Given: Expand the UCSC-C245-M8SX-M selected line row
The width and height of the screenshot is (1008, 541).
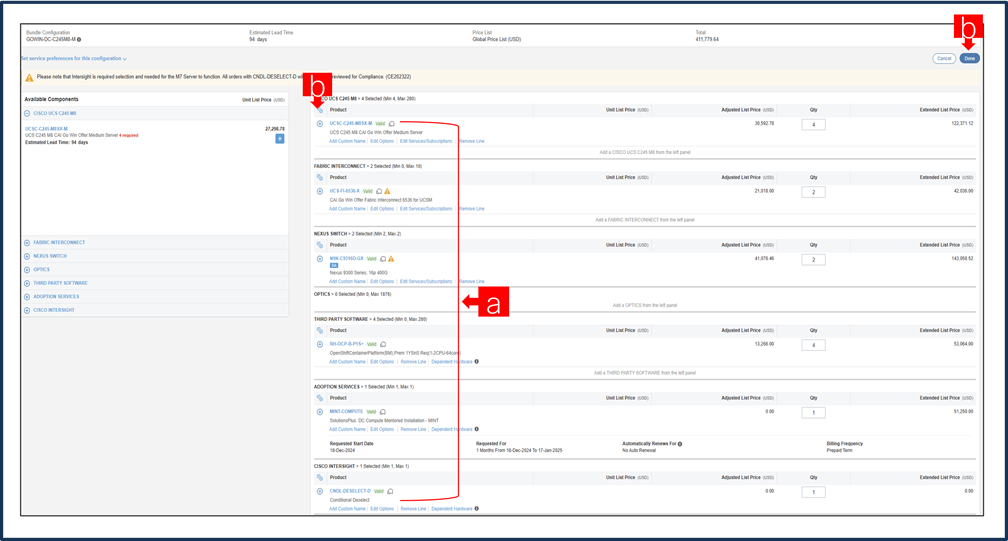Looking at the screenshot, I should point(320,123).
